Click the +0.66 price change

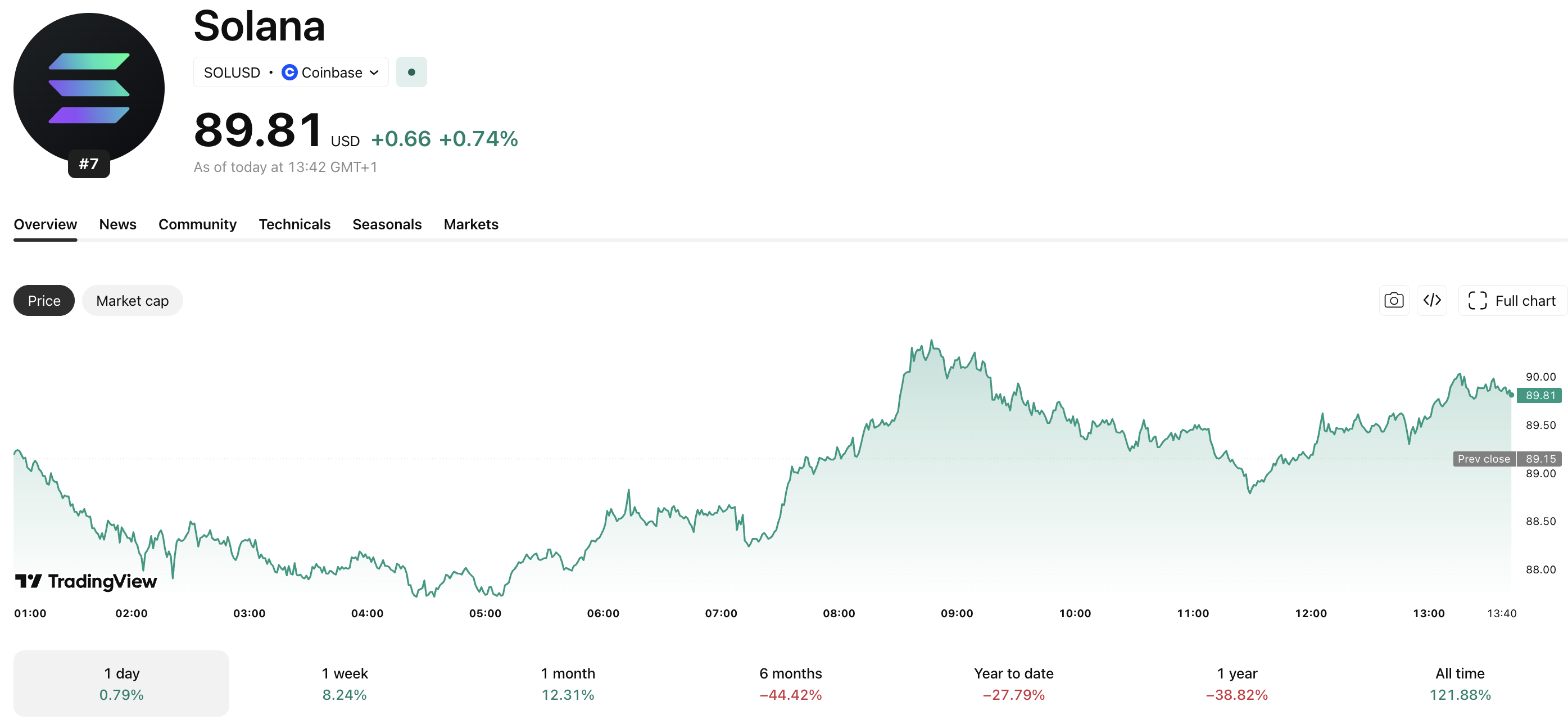[x=401, y=139]
